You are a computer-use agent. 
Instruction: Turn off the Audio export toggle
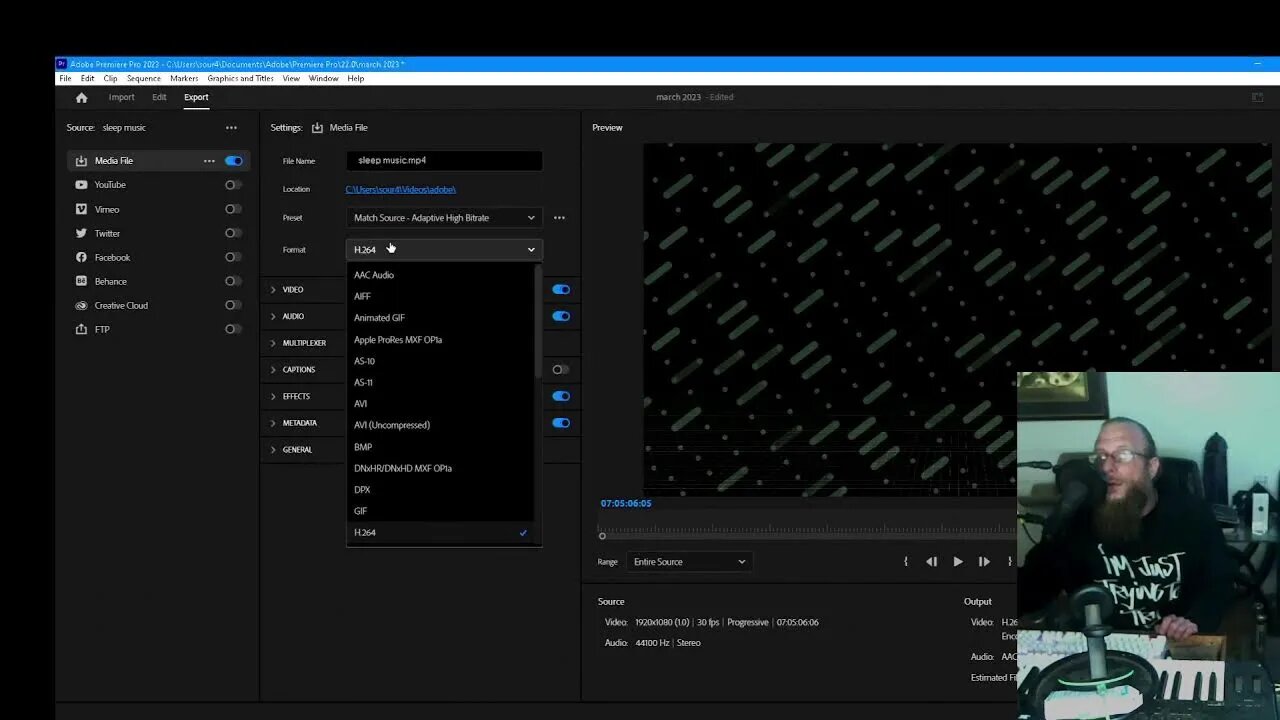click(x=561, y=317)
